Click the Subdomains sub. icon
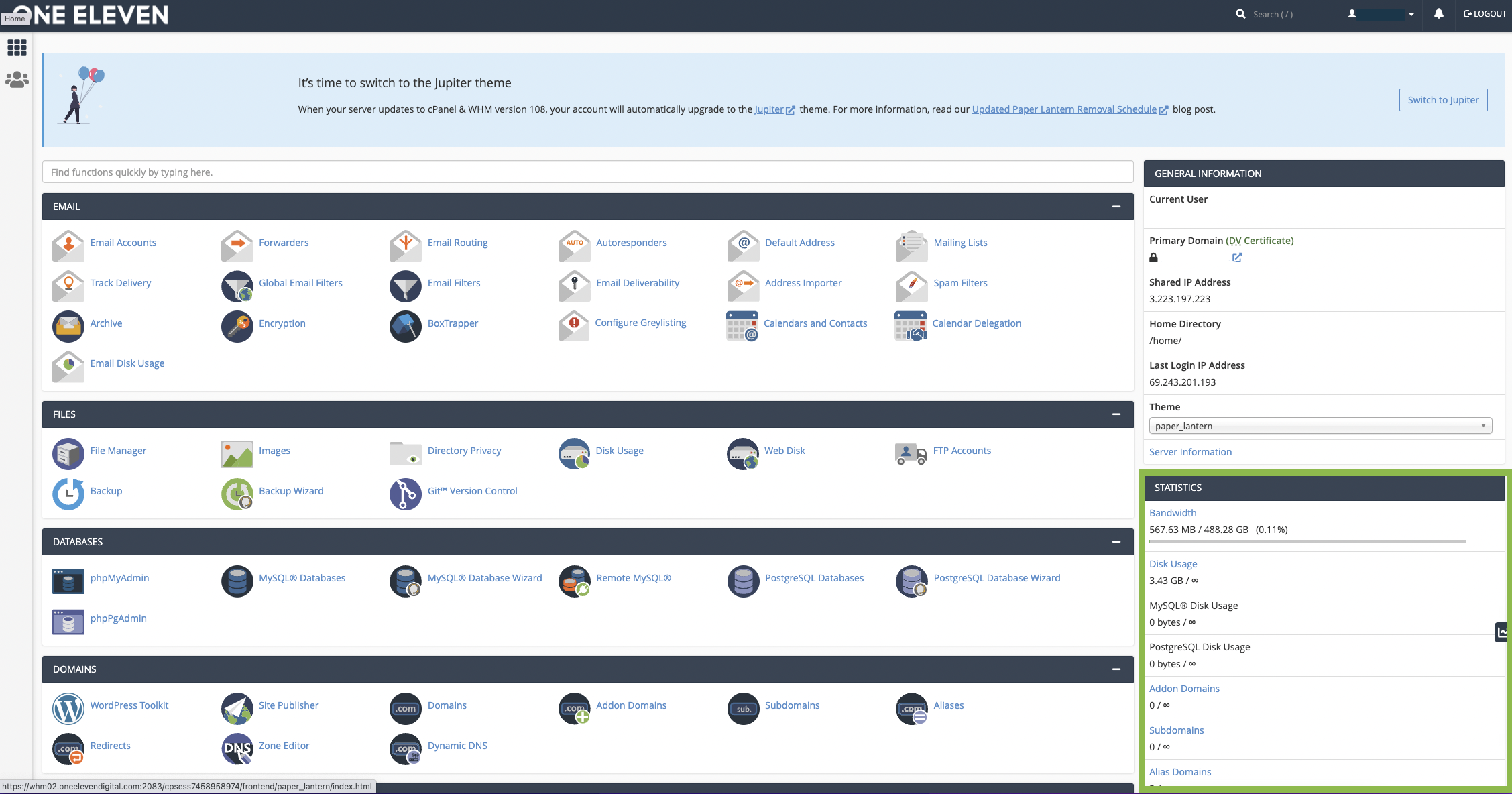 (743, 709)
